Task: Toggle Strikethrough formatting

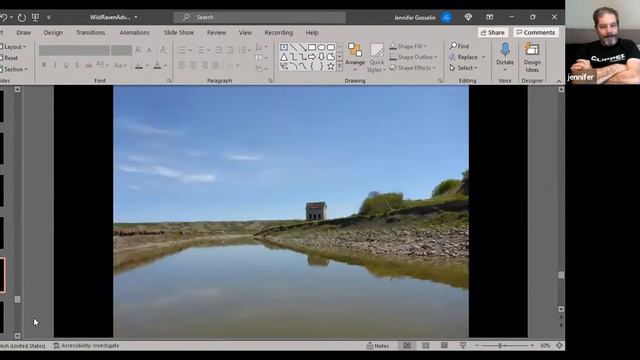Action: click(x=88, y=65)
